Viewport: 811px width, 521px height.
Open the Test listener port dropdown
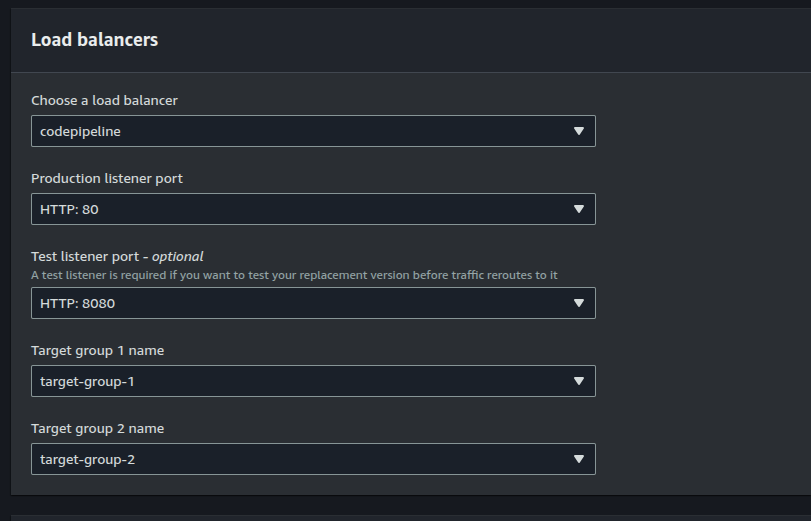click(x=313, y=303)
